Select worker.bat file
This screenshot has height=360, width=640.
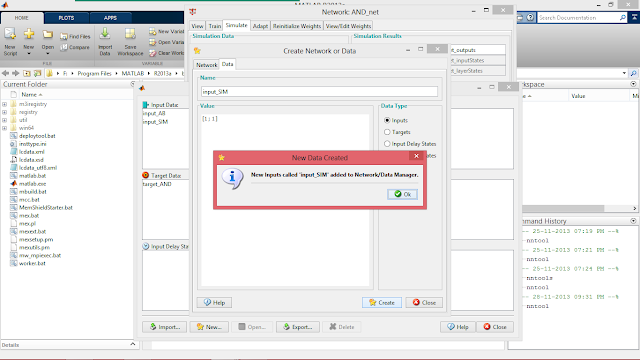pos(32,263)
